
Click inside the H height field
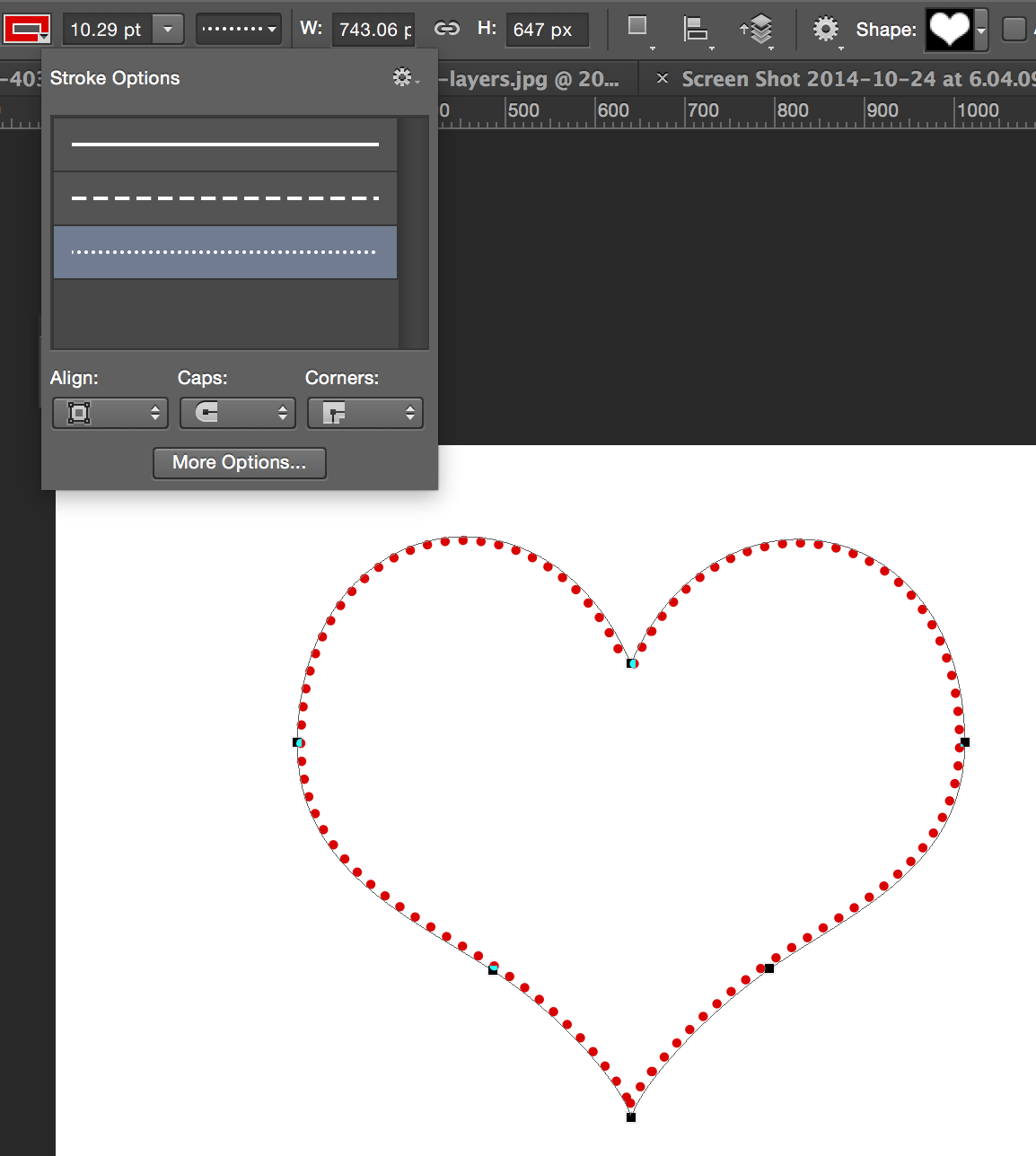coord(548,30)
